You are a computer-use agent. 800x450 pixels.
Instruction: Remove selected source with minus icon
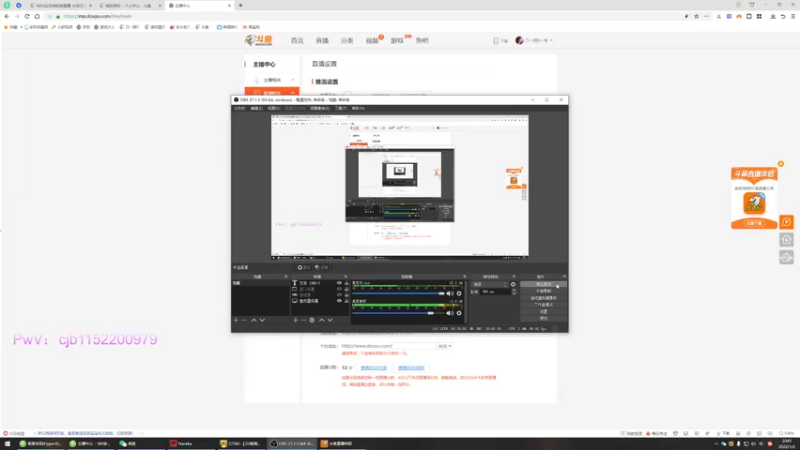click(303, 320)
